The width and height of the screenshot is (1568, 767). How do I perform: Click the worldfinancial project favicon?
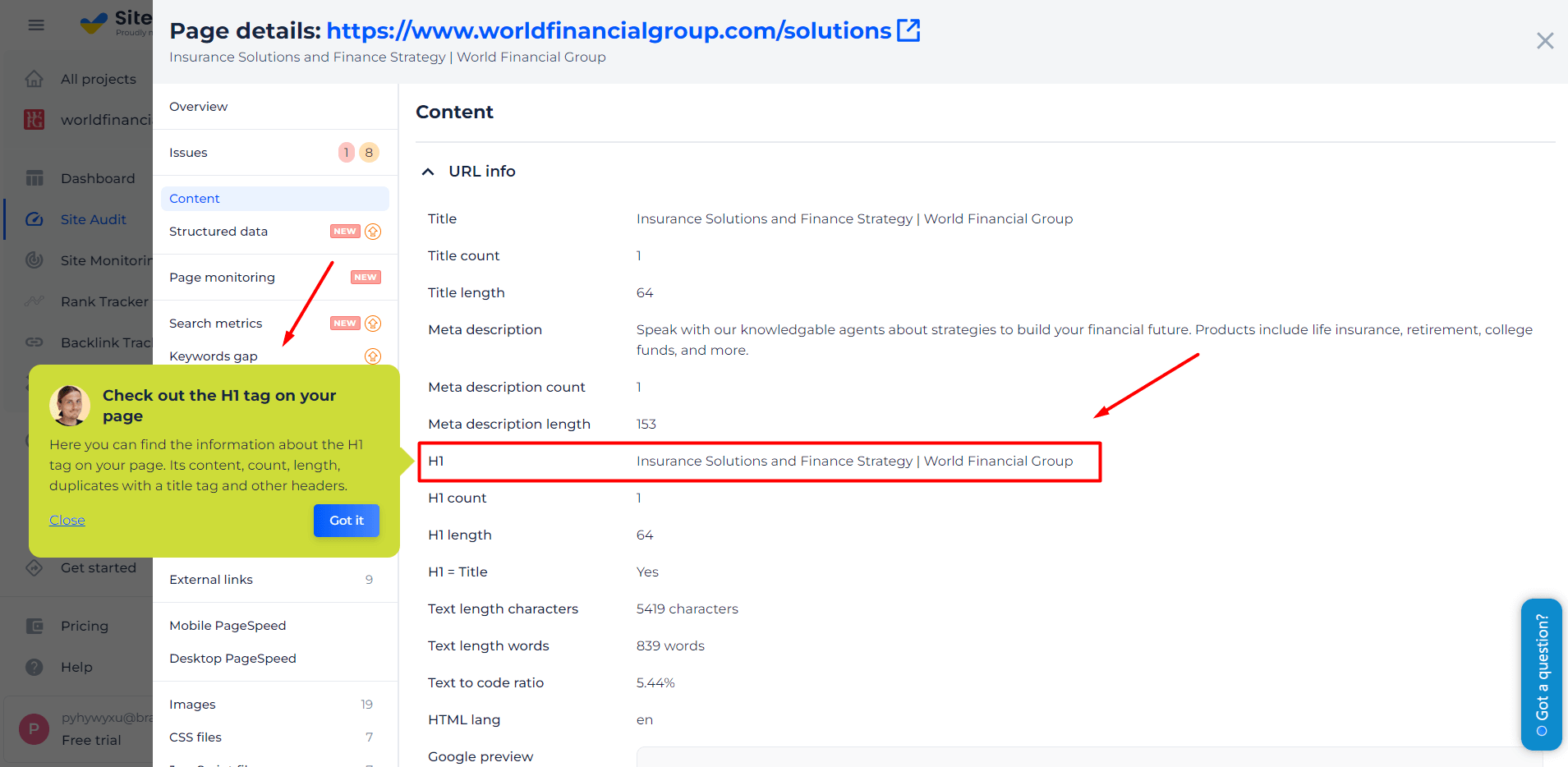point(34,120)
